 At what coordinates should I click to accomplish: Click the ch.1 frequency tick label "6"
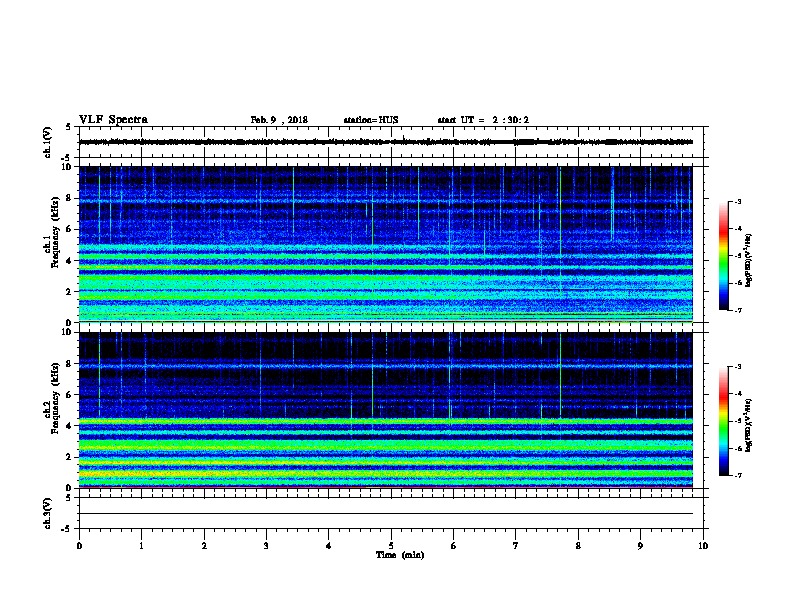tap(69, 229)
